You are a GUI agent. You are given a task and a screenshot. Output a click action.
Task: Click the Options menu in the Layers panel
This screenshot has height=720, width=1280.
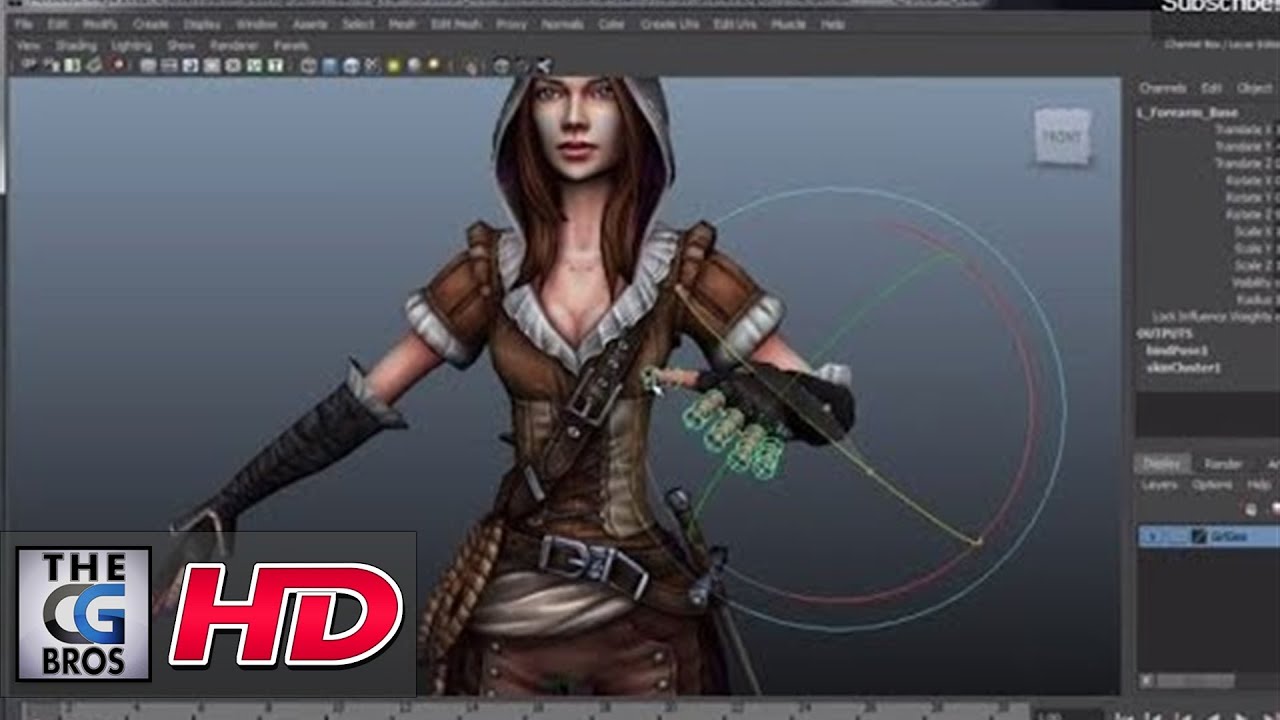pyautogui.click(x=1211, y=484)
